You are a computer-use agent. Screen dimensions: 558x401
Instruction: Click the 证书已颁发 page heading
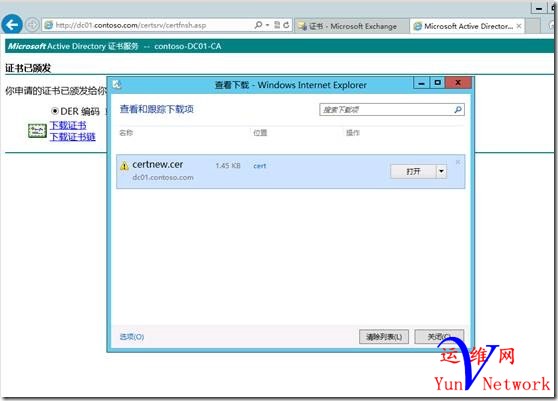(x=28, y=68)
